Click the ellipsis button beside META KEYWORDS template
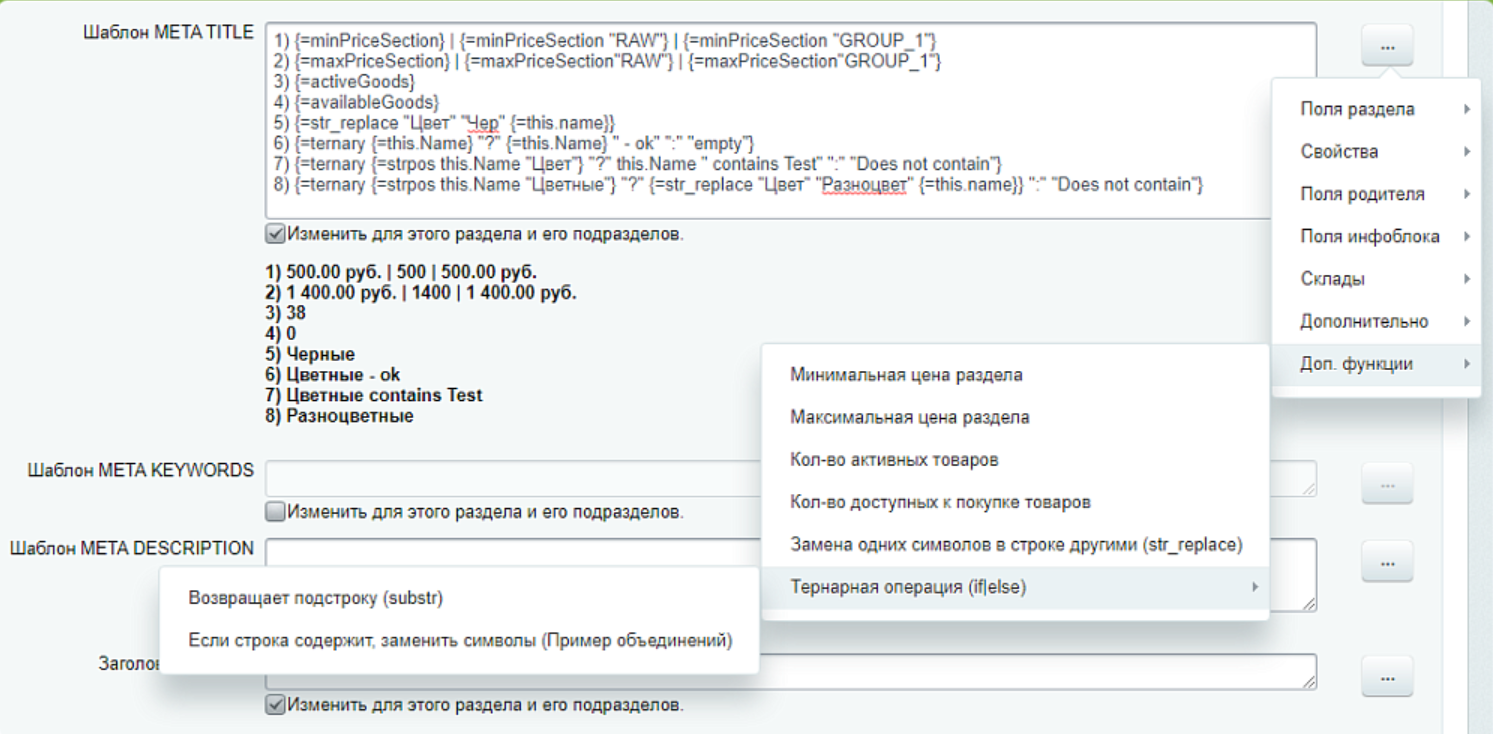Image resolution: width=1493 pixels, height=734 pixels. pyautogui.click(x=1387, y=484)
